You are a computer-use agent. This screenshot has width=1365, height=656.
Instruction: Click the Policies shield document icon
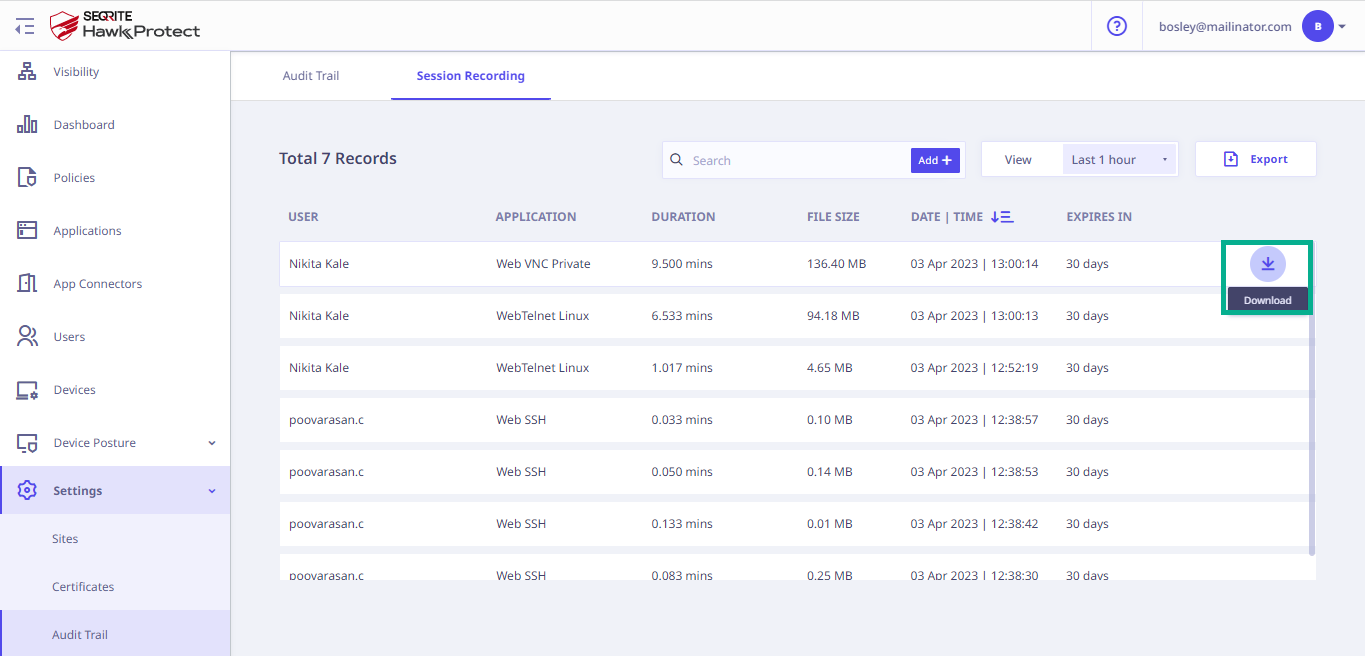coord(27,178)
